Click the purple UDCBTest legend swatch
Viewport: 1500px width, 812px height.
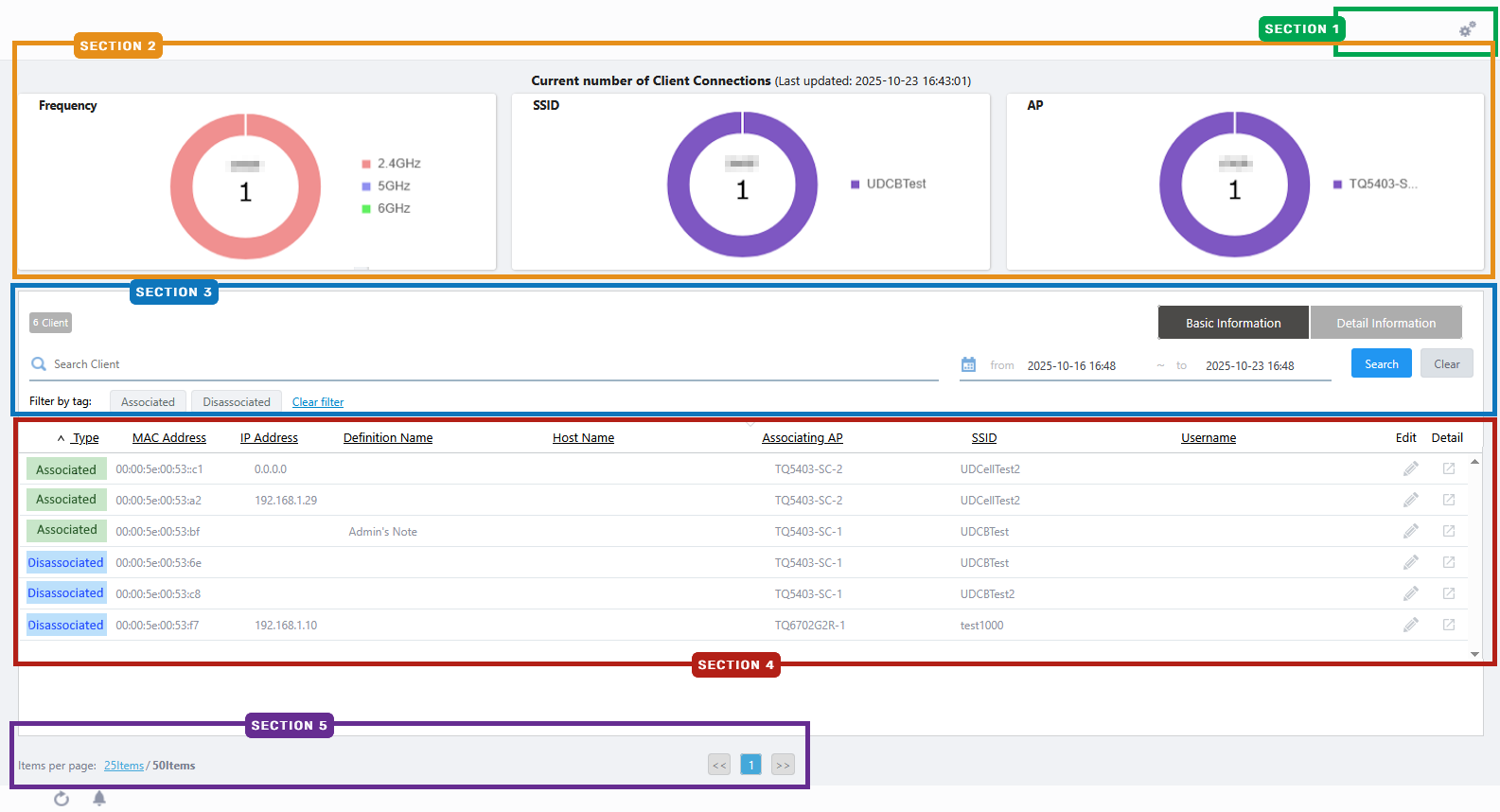[855, 185]
